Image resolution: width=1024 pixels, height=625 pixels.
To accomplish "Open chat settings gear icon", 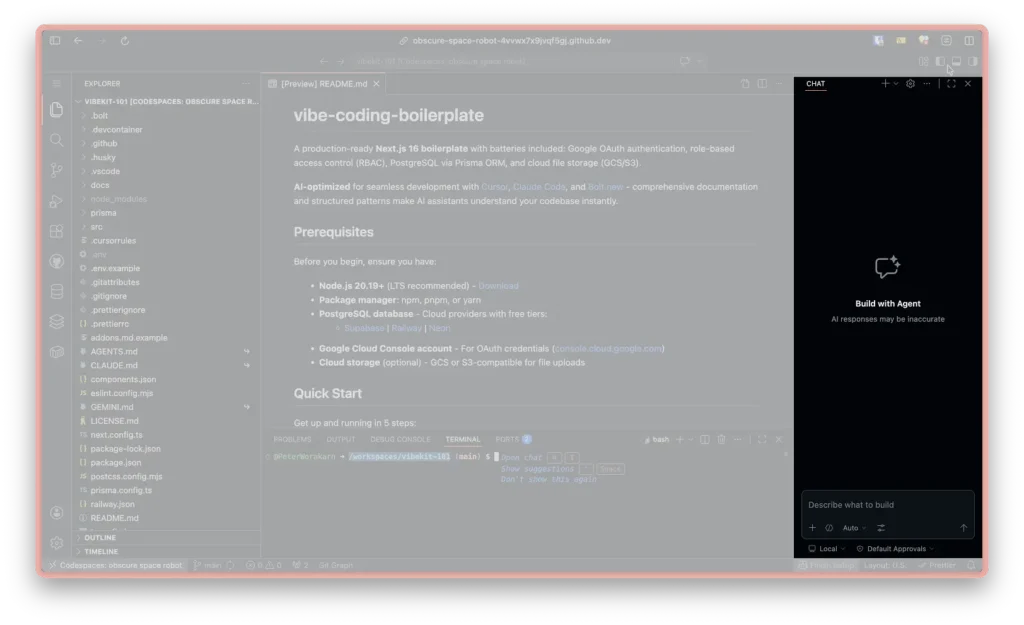I will [x=910, y=84].
